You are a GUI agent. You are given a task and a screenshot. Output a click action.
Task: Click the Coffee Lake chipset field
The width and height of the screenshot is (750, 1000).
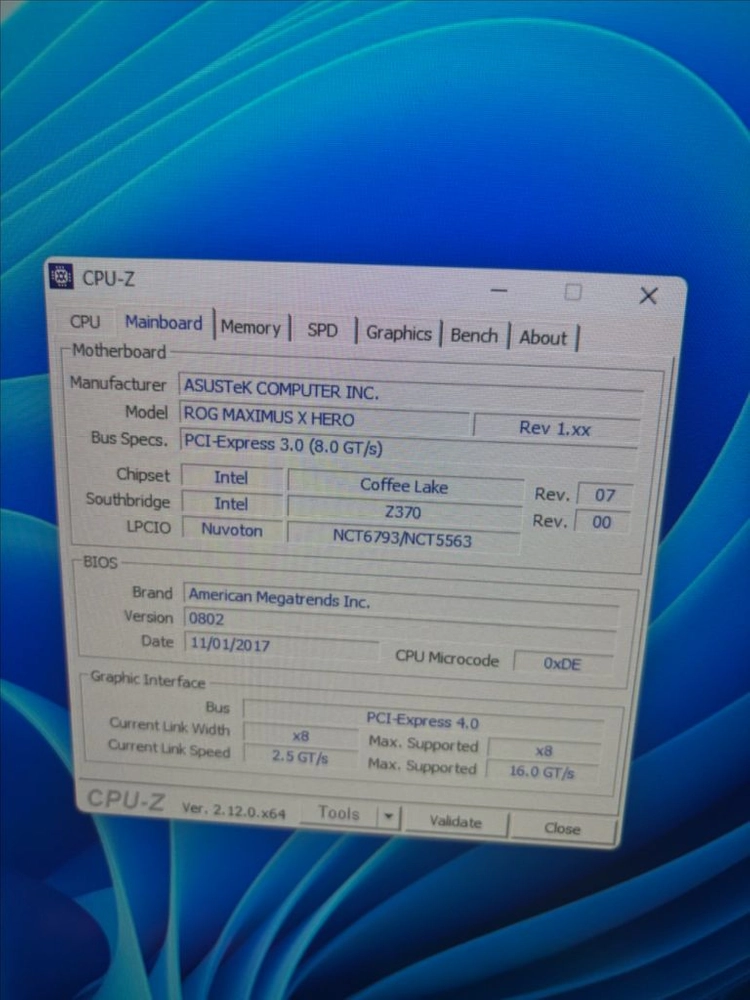tap(404, 486)
